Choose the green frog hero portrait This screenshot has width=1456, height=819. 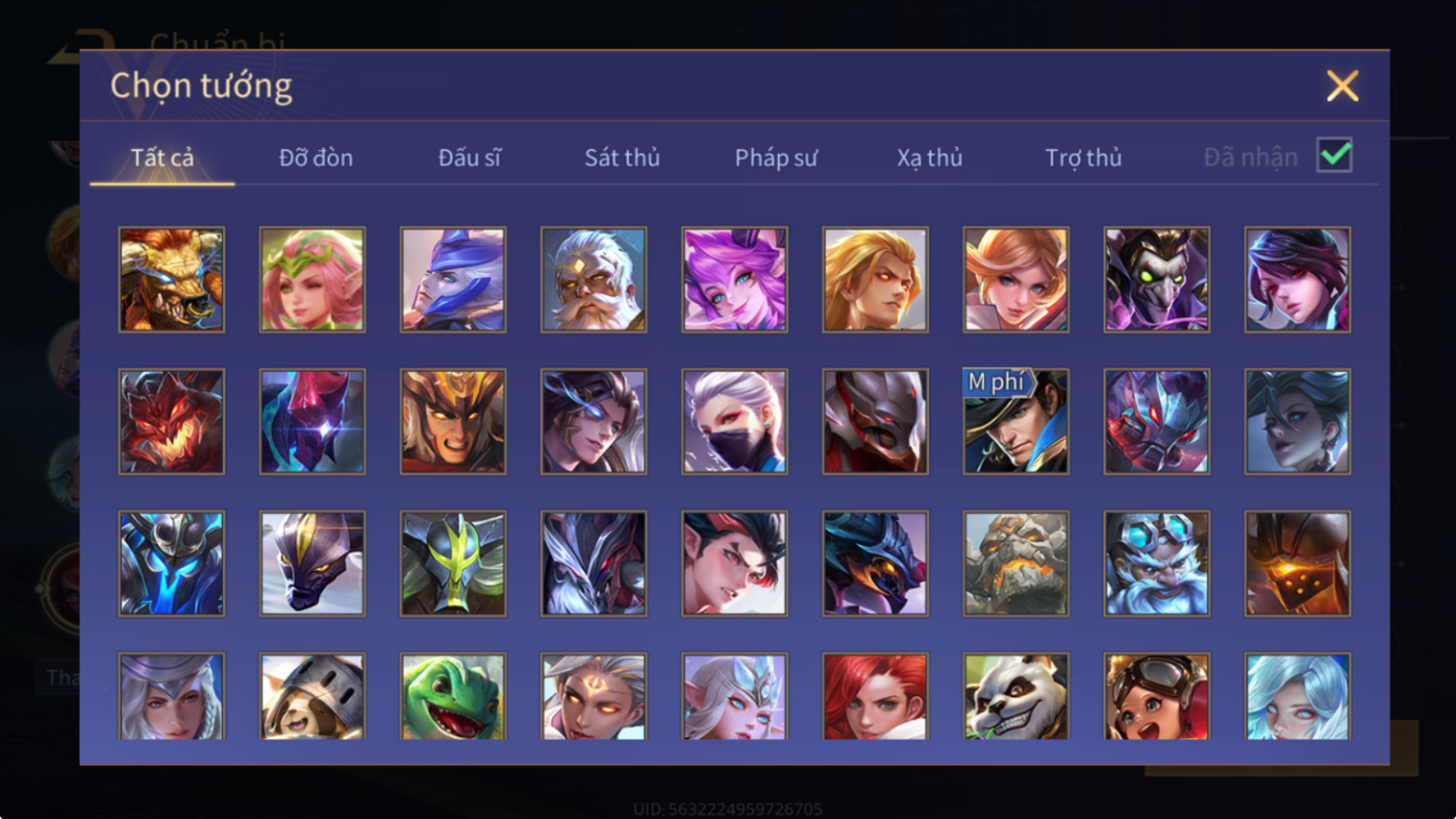tap(453, 696)
